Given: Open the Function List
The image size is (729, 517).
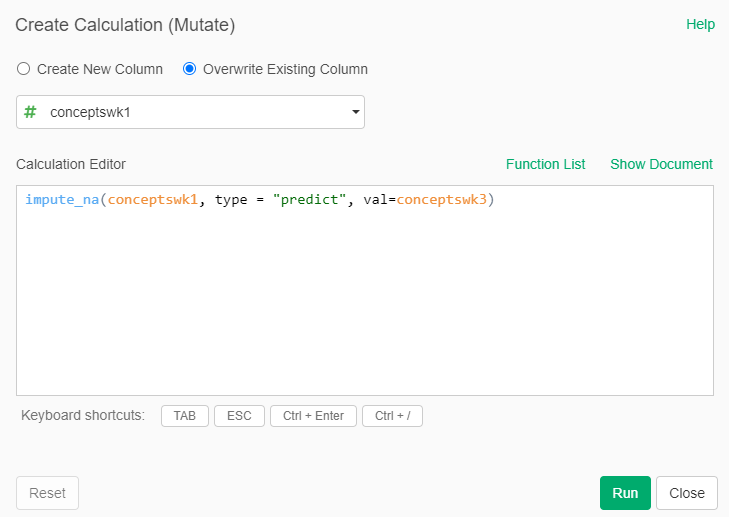Looking at the screenshot, I should pyautogui.click(x=545, y=164).
